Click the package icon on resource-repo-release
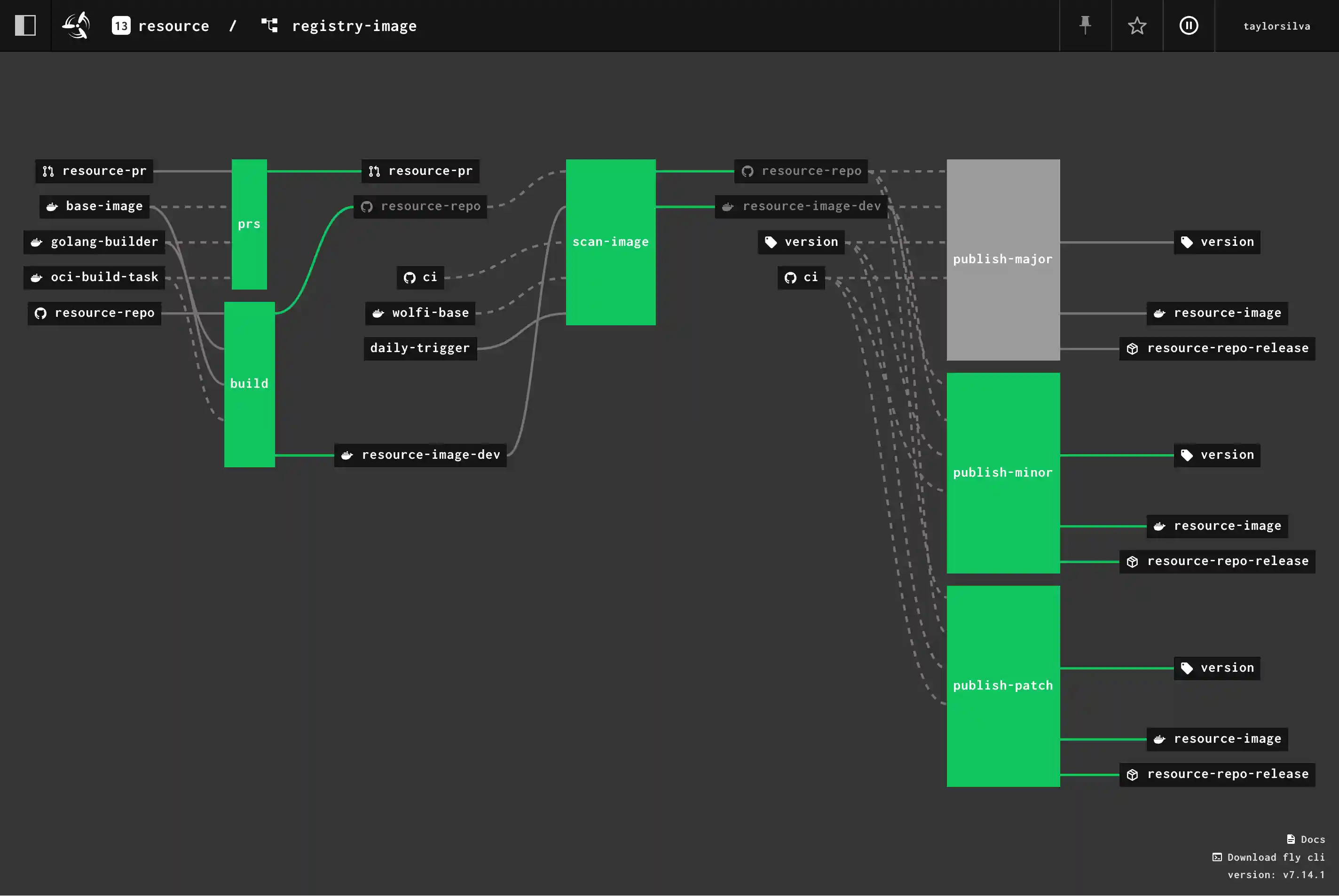Viewport: 1339px width, 896px height. (x=1132, y=348)
